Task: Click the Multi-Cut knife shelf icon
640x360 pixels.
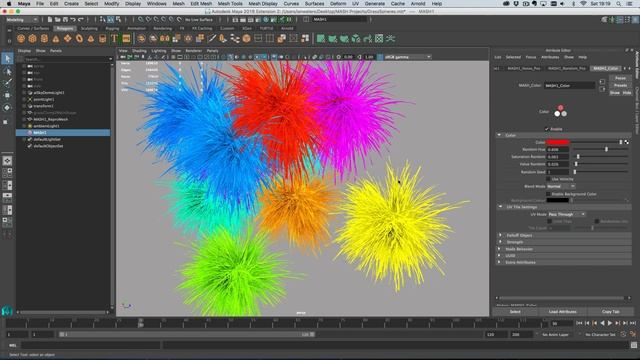Action: (x=211, y=39)
